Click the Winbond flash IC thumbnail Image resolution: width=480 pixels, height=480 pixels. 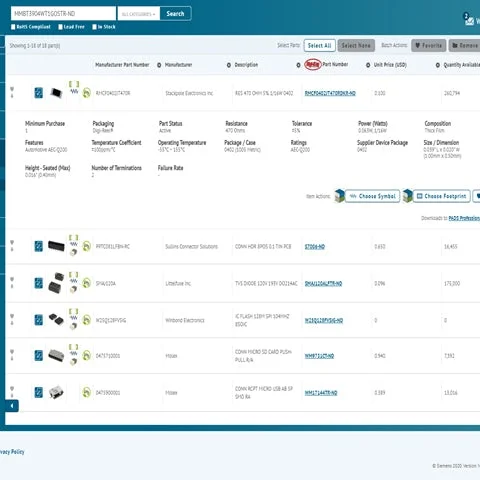coord(56,319)
